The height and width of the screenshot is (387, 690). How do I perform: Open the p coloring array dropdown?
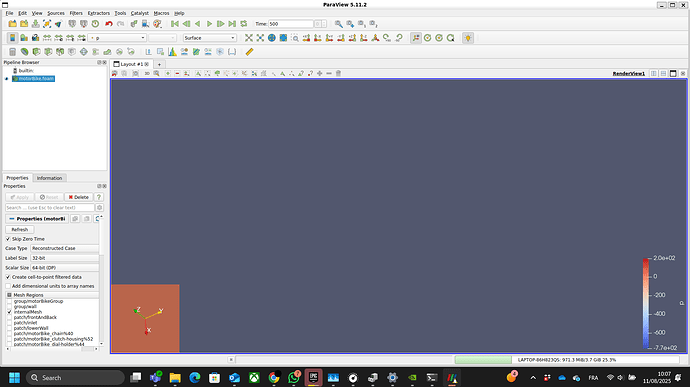pyautogui.click(x=117, y=38)
